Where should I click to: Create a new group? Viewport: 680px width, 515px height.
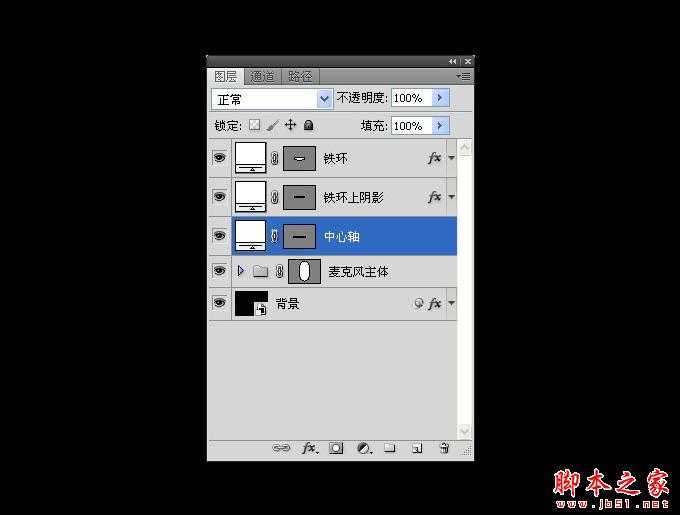(390, 447)
